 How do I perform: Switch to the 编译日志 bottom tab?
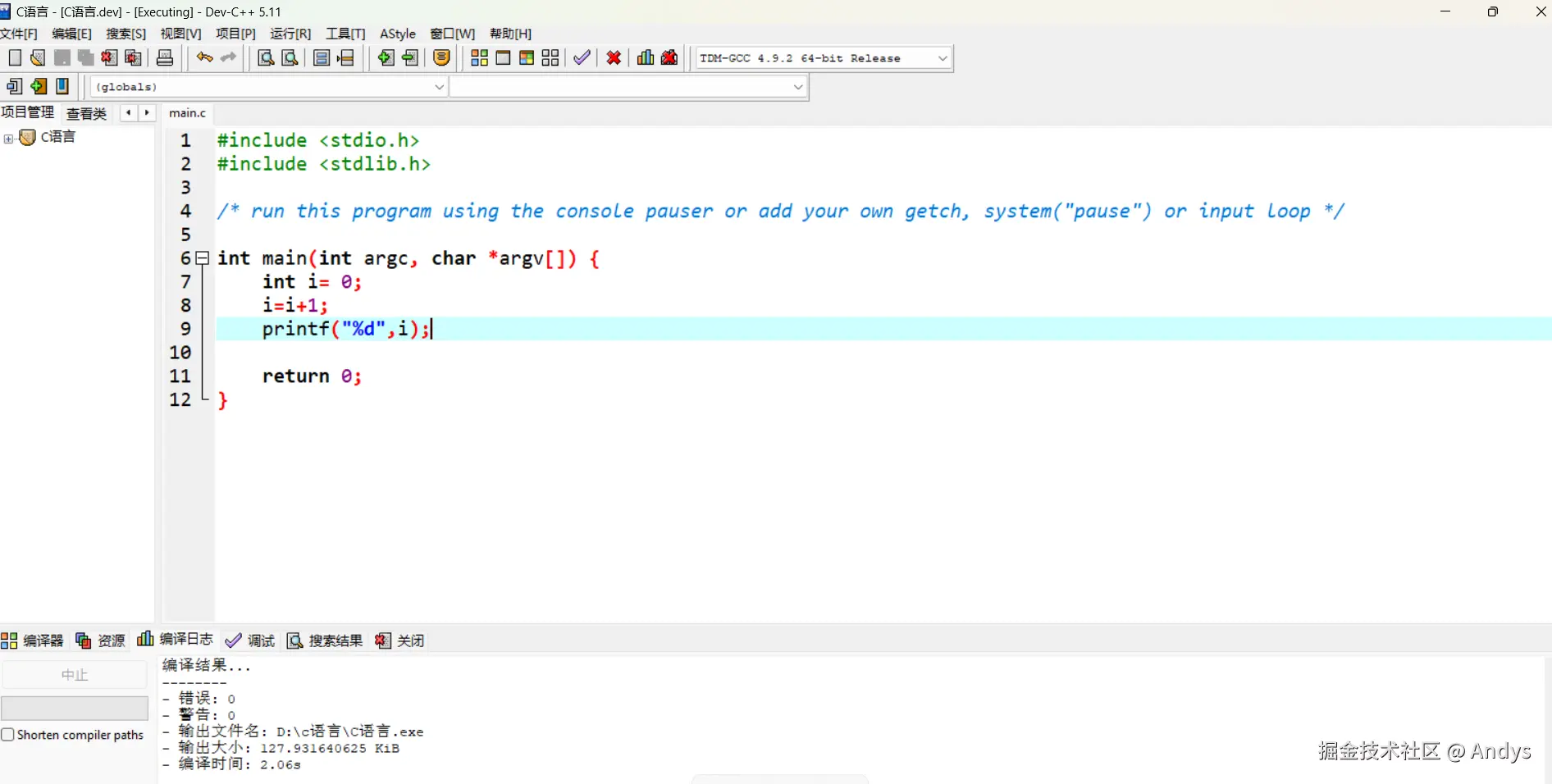click(x=176, y=639)
